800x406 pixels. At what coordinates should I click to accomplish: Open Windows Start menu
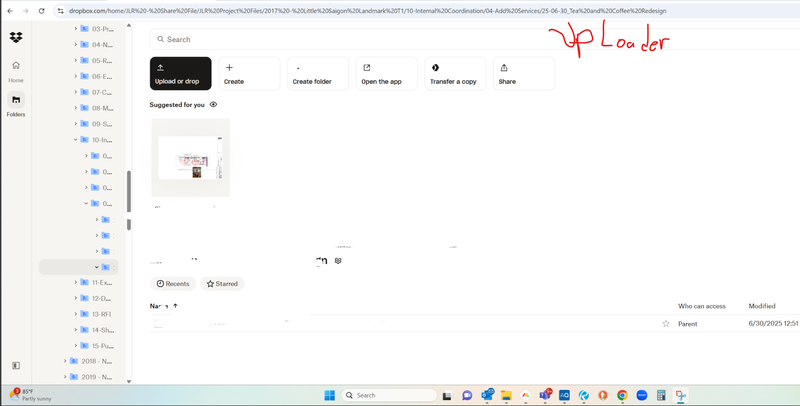click(330, 395)
